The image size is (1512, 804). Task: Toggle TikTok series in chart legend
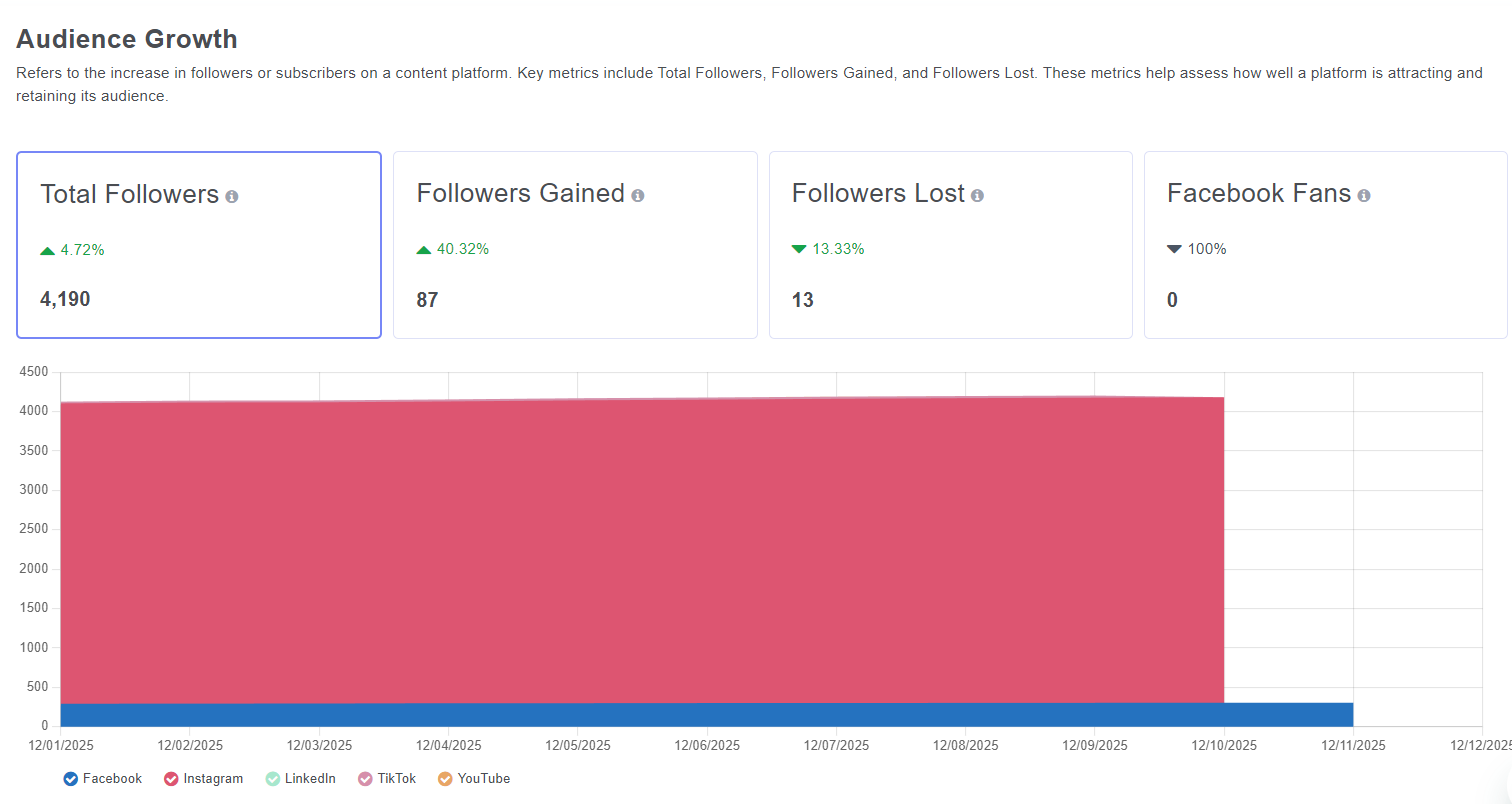point(365,779)
